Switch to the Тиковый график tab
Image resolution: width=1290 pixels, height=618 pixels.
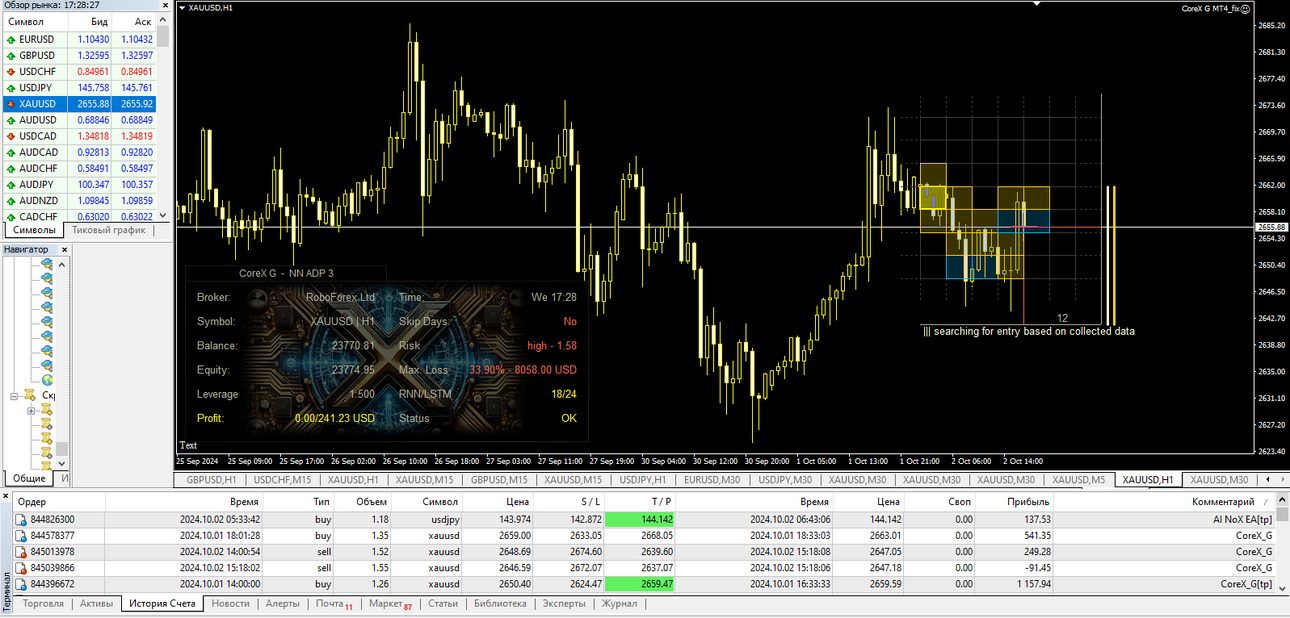(x=108, y=230)
